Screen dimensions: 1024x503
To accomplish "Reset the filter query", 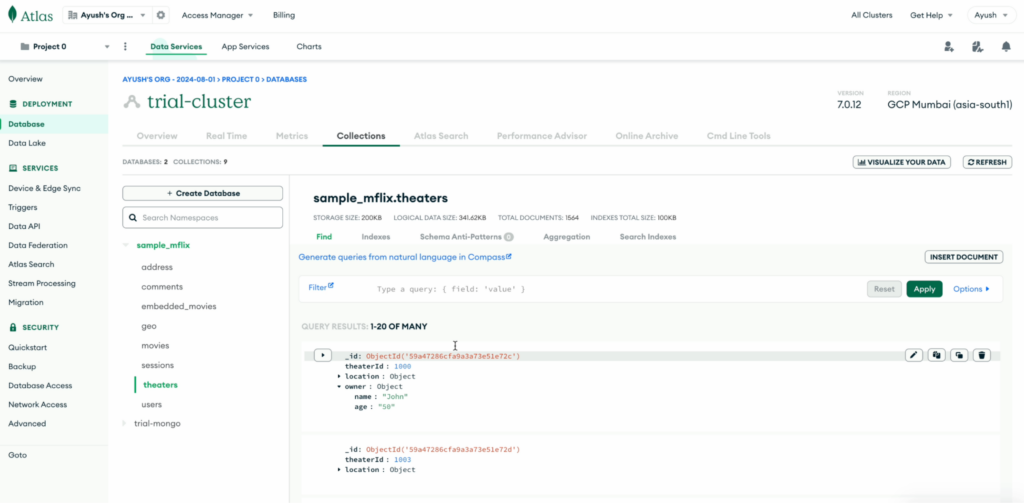I will click(884, 289).
